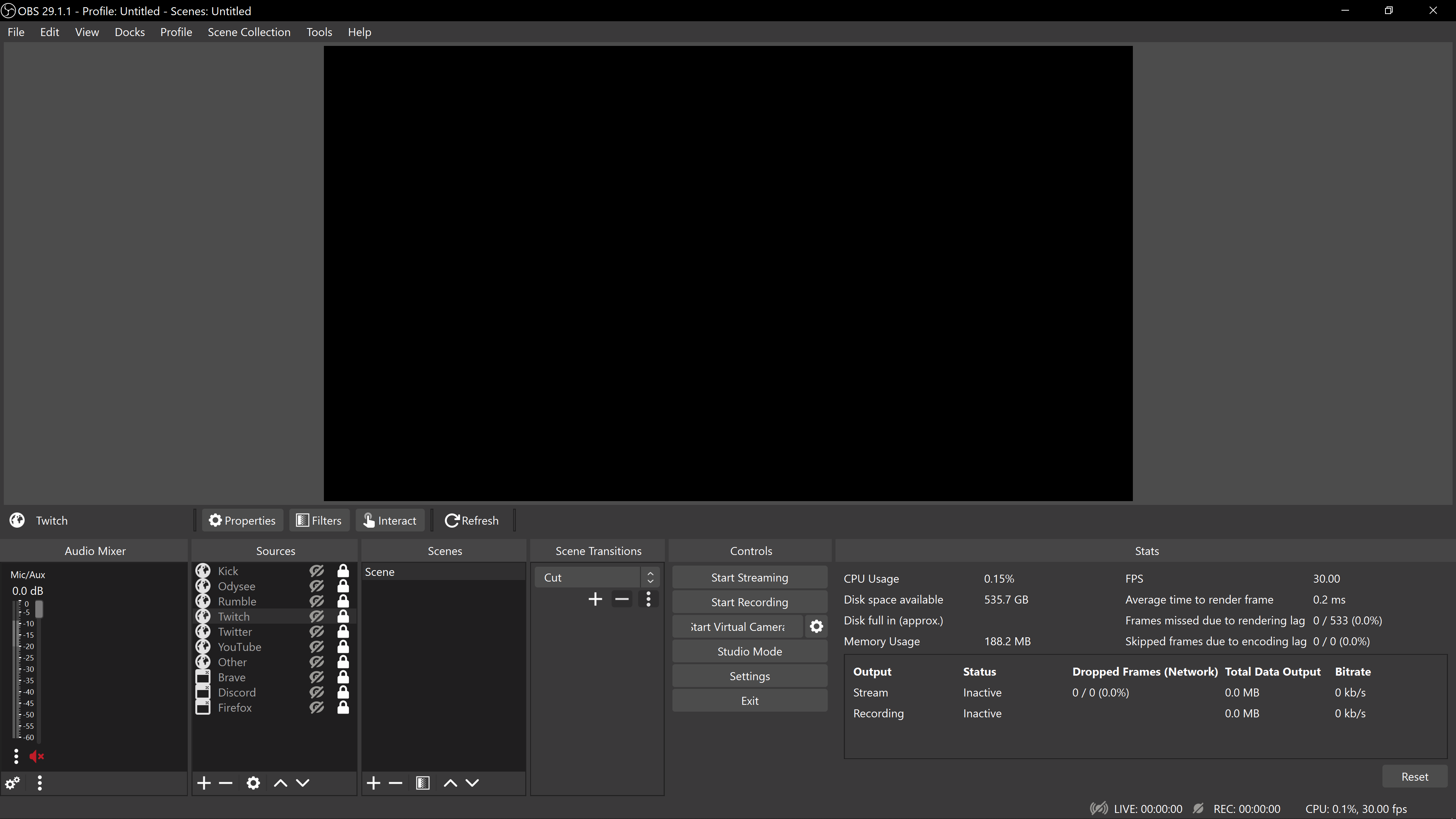Unlock the Discord source

click(343, 692)
